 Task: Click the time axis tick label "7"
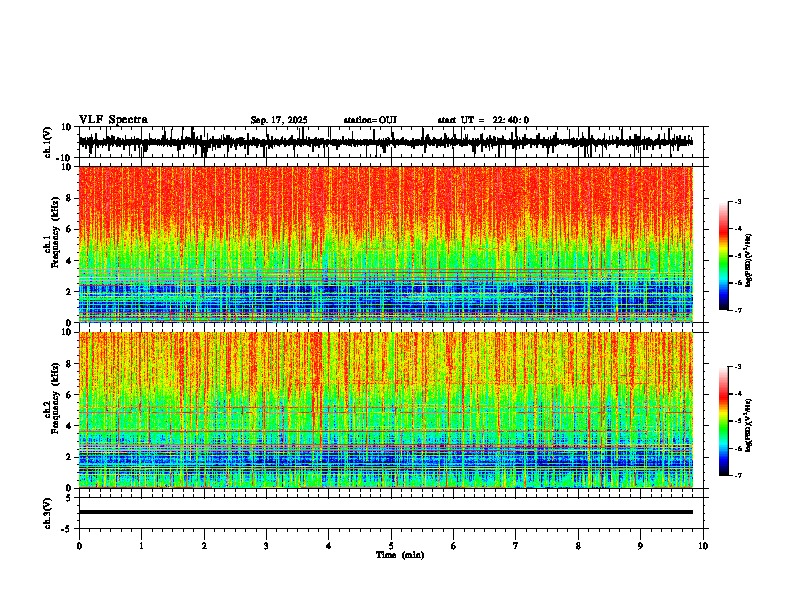pos(516,546)
